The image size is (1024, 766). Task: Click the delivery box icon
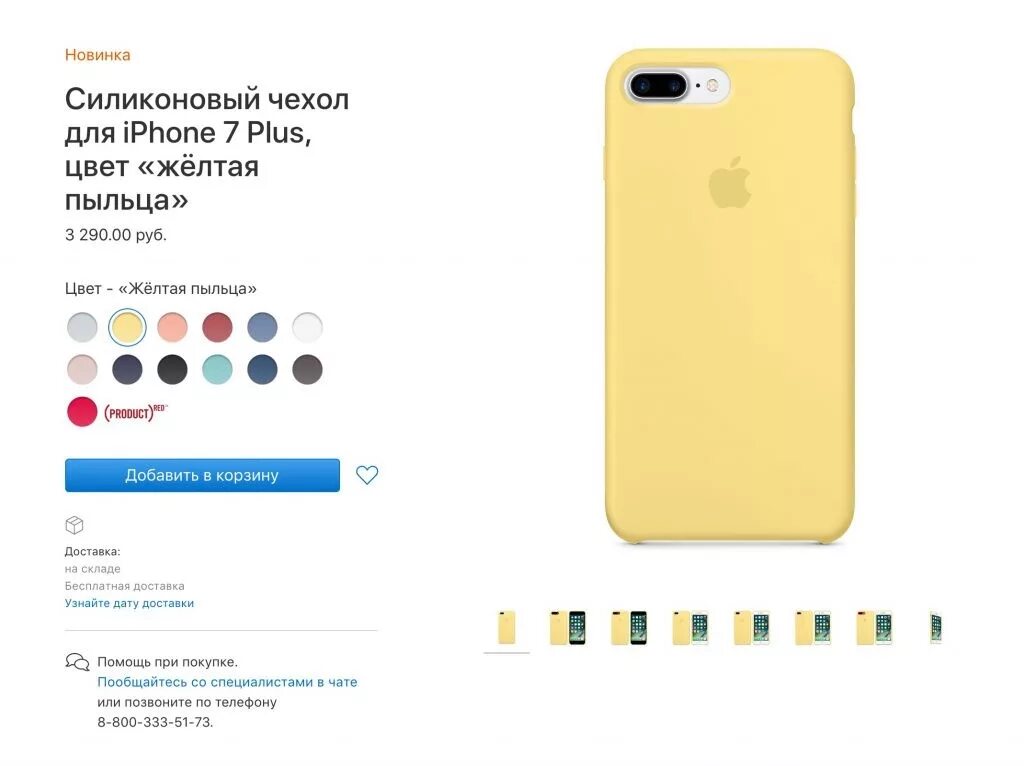(74, 525)
